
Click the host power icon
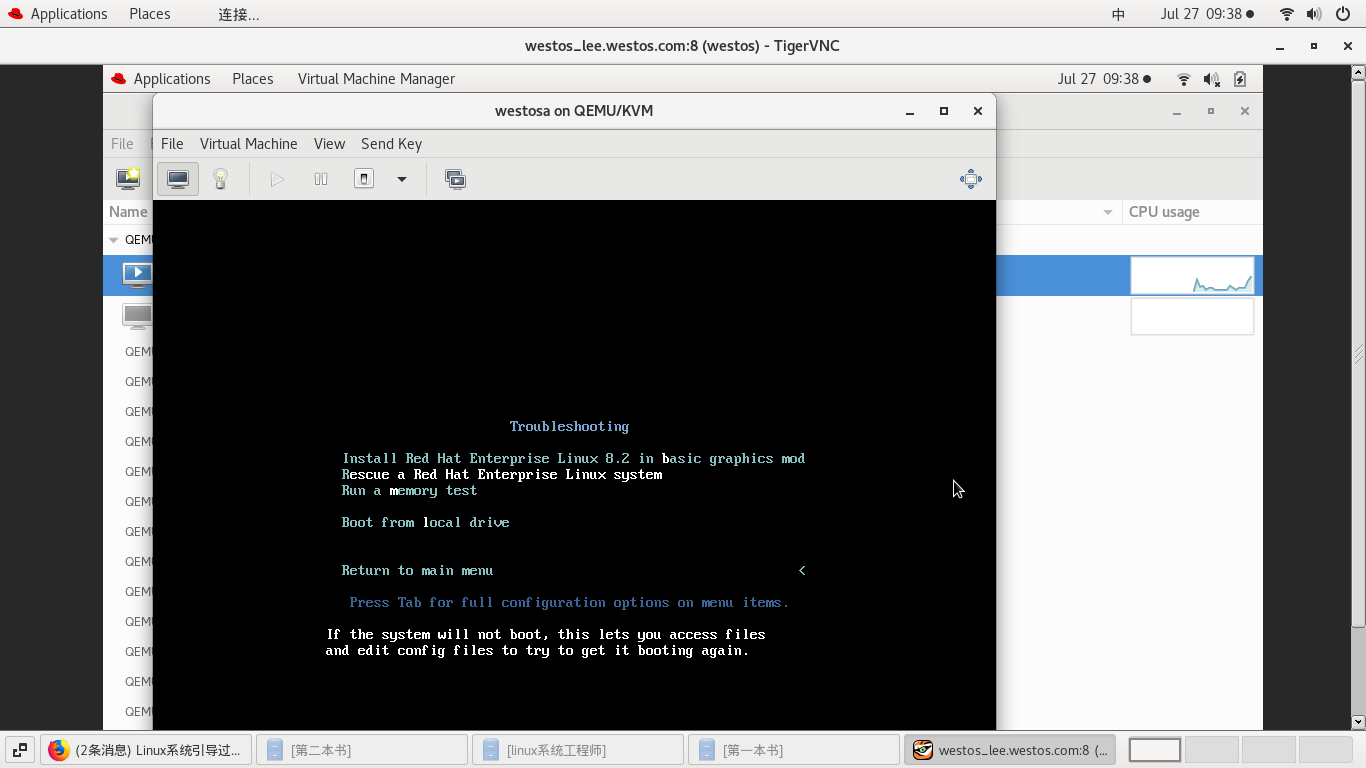point(1342,14)
